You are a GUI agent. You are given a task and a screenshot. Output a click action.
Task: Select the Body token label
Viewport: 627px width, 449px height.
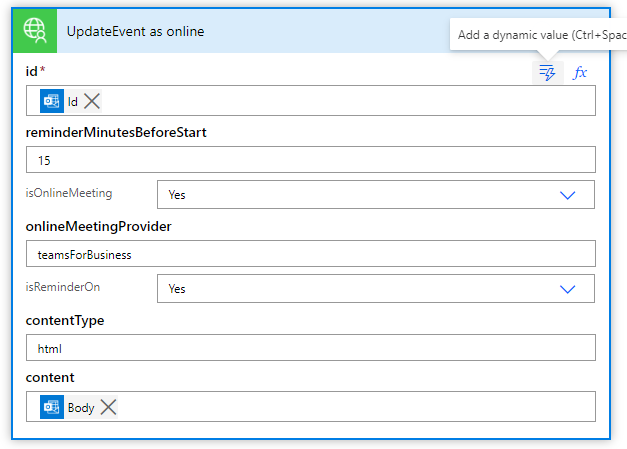click(x=81, y=408)
